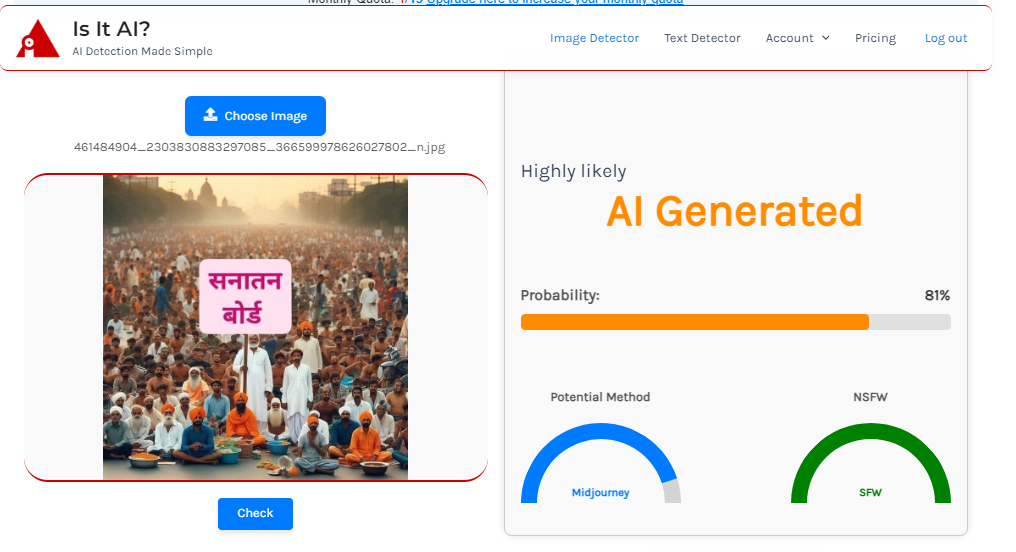Click the blue Potential Method gauge

coord(545,448)
